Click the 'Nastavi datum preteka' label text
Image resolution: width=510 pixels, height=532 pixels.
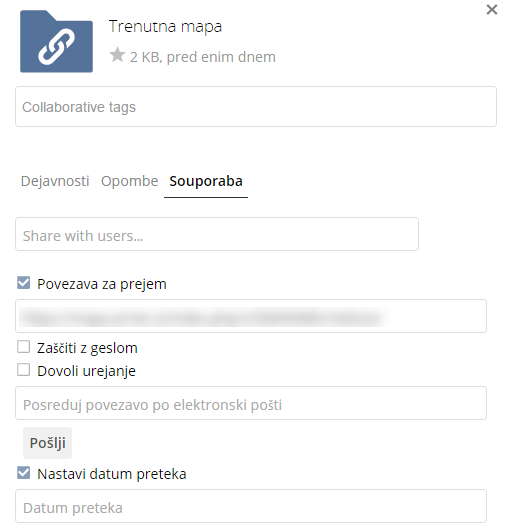tap(112, 474)
